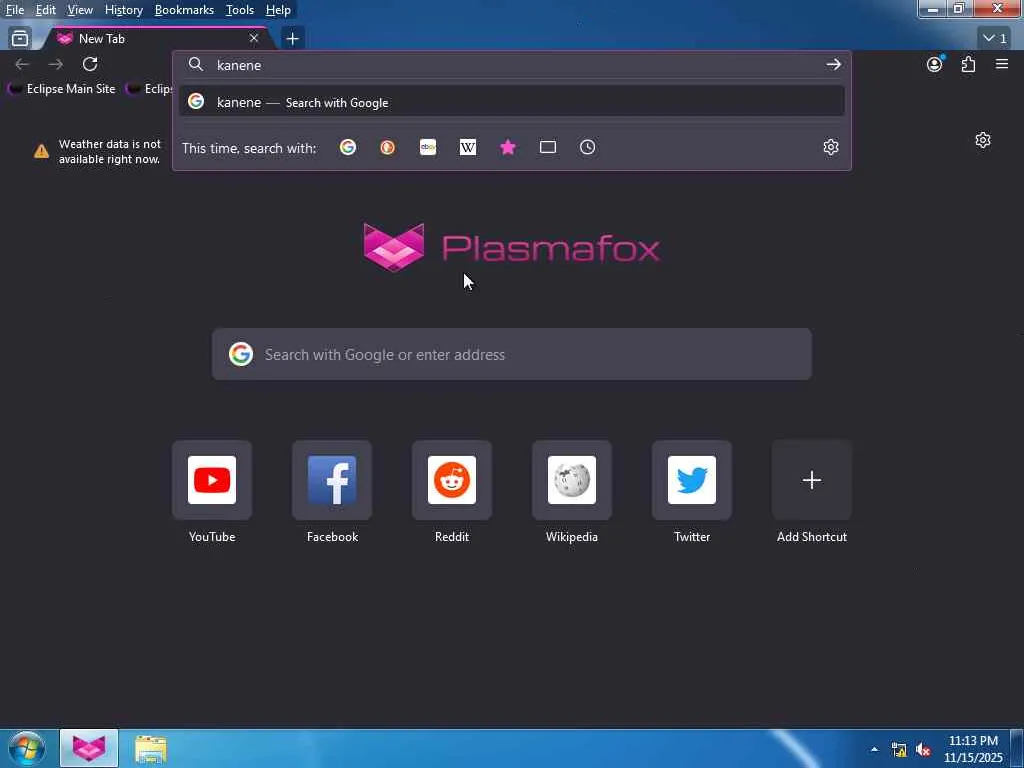
Task: Open the account profile icon
Action: (935, 64)
